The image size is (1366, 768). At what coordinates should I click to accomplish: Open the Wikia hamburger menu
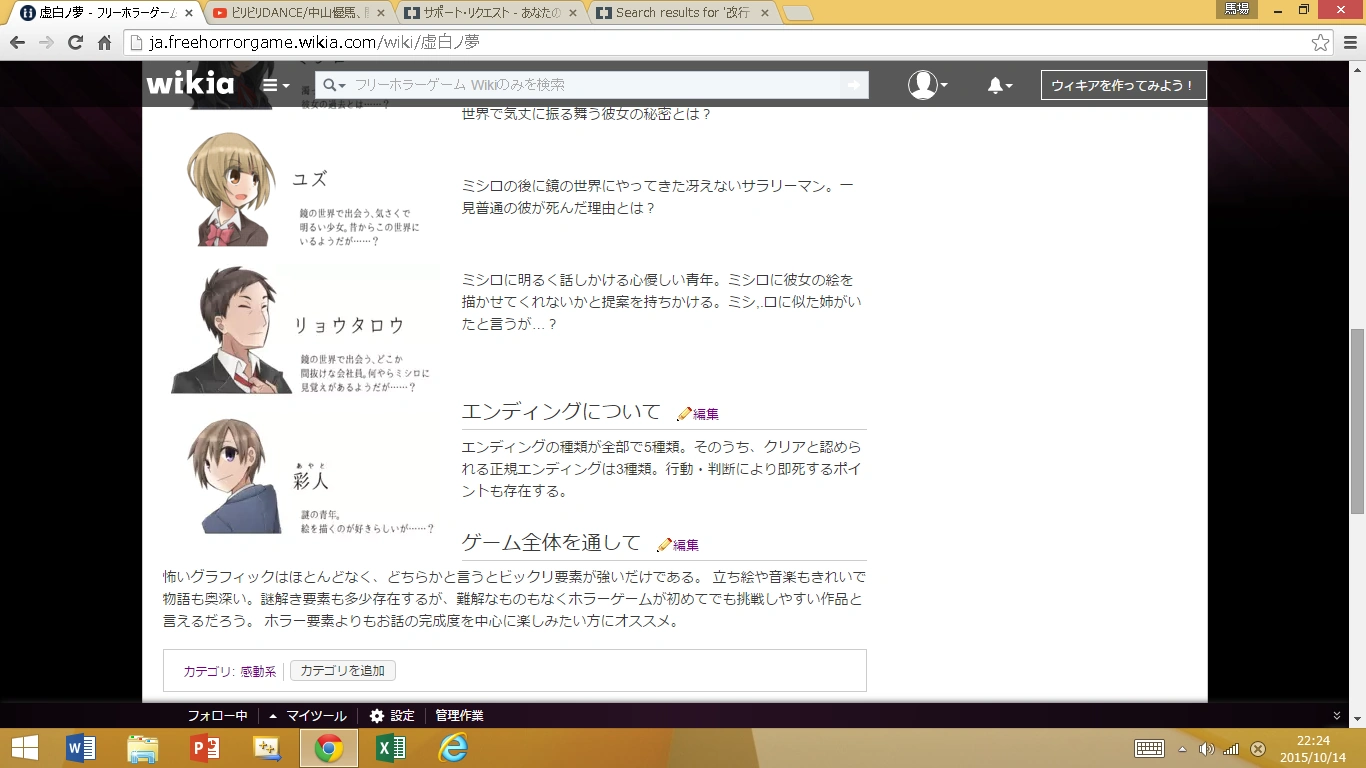pyautogui.click(x=276, y=86)
